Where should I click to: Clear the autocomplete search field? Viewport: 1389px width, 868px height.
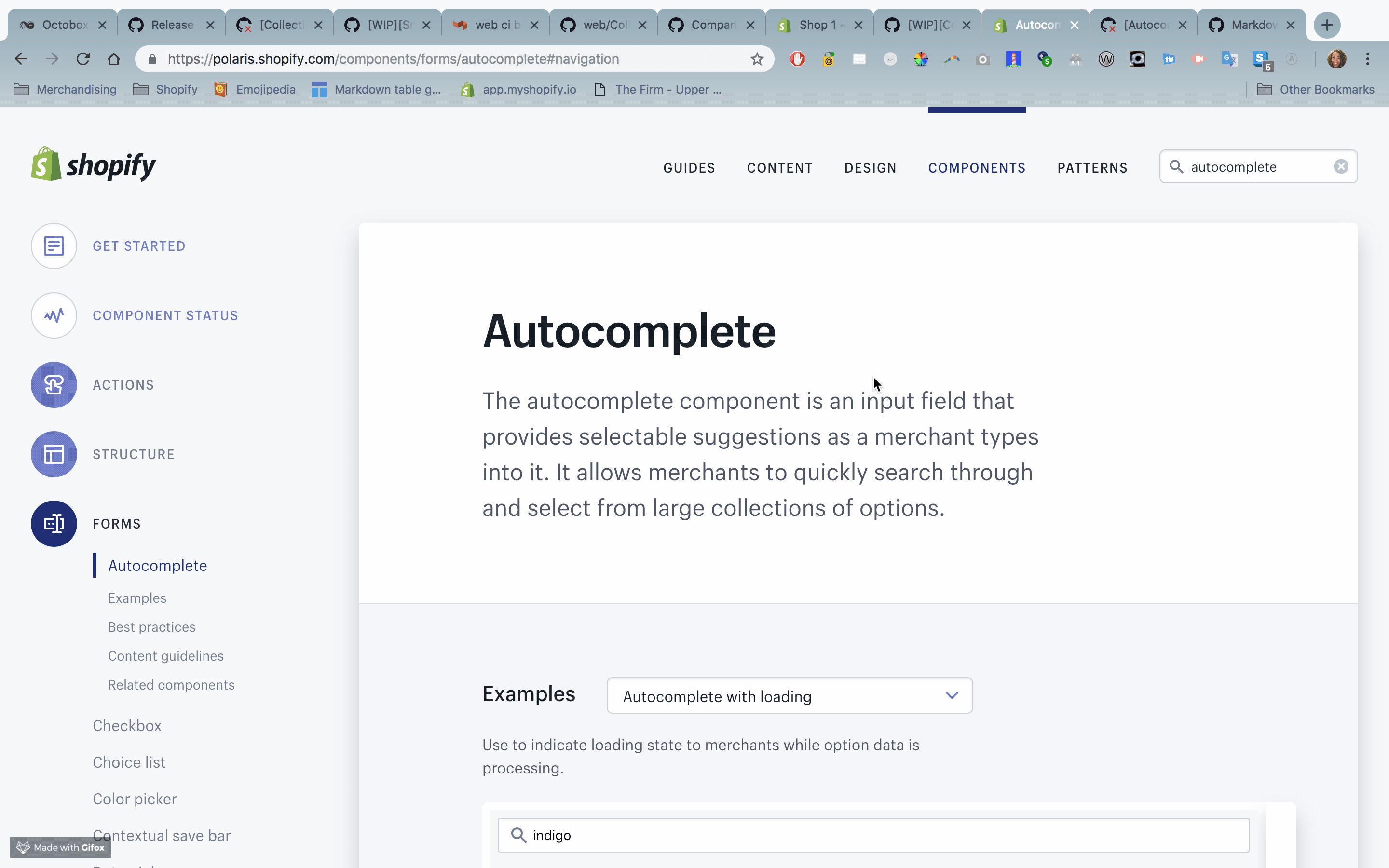[x=1341, y=166]
